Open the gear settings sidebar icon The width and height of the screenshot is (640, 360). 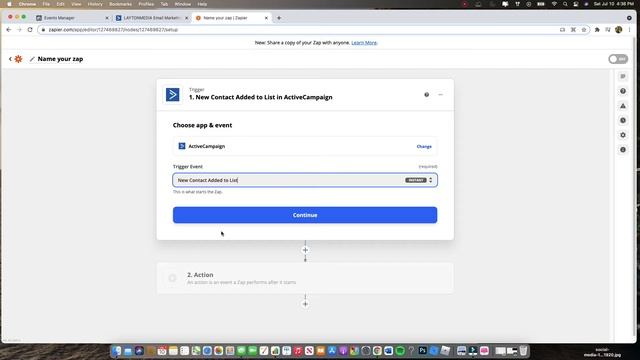[623, 135]
